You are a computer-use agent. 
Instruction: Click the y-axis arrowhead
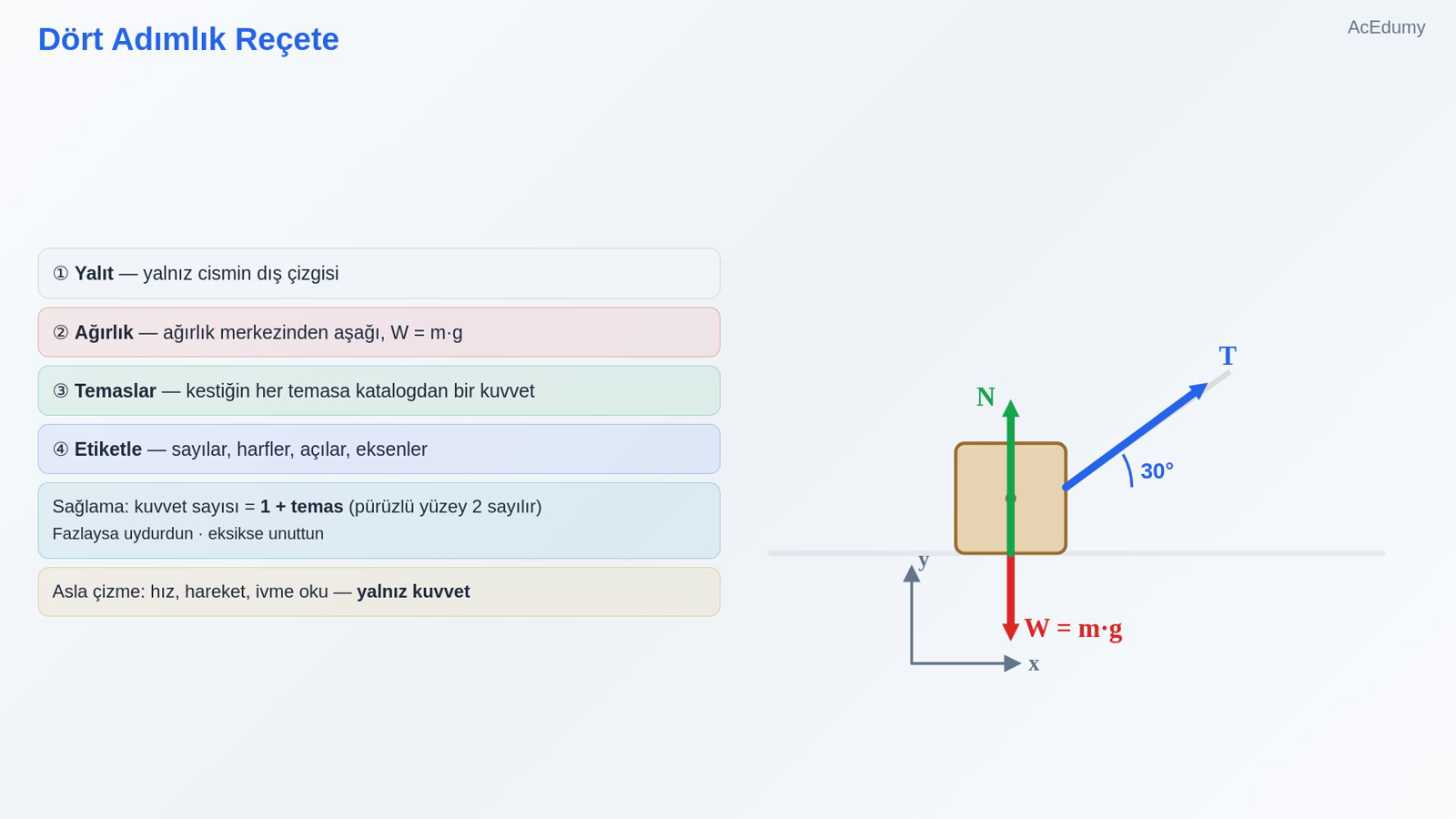point(911,573)
